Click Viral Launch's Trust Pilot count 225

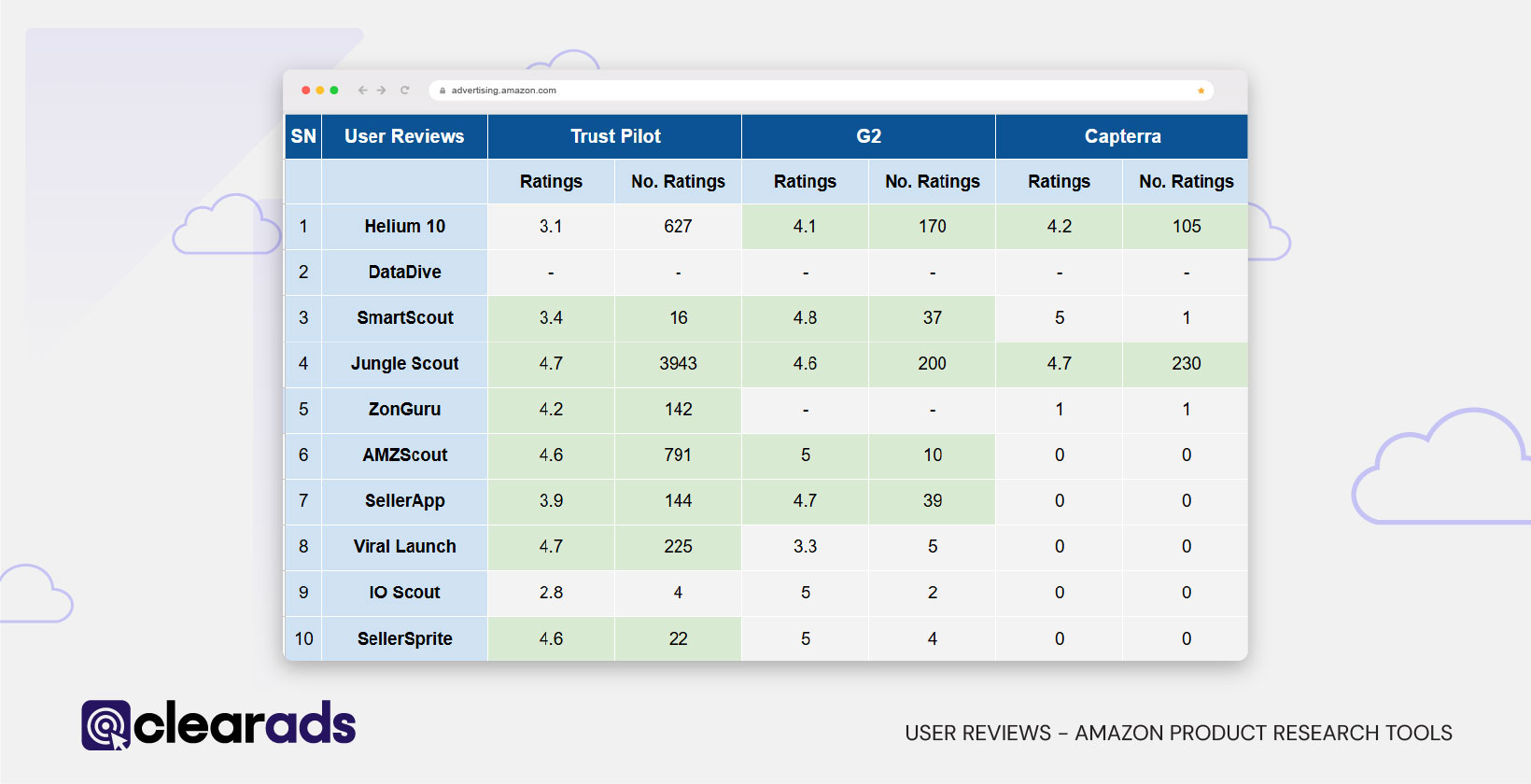point(678,546)
